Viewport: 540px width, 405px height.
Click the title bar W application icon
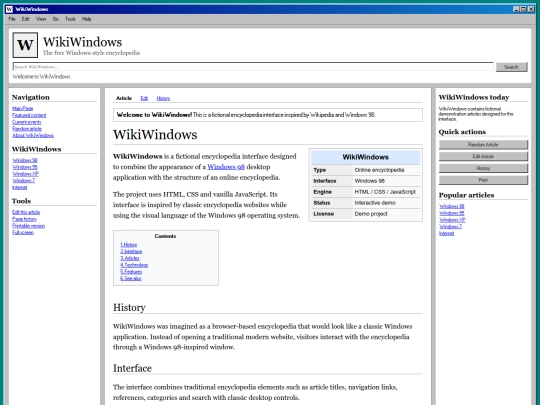pos(9,9)
